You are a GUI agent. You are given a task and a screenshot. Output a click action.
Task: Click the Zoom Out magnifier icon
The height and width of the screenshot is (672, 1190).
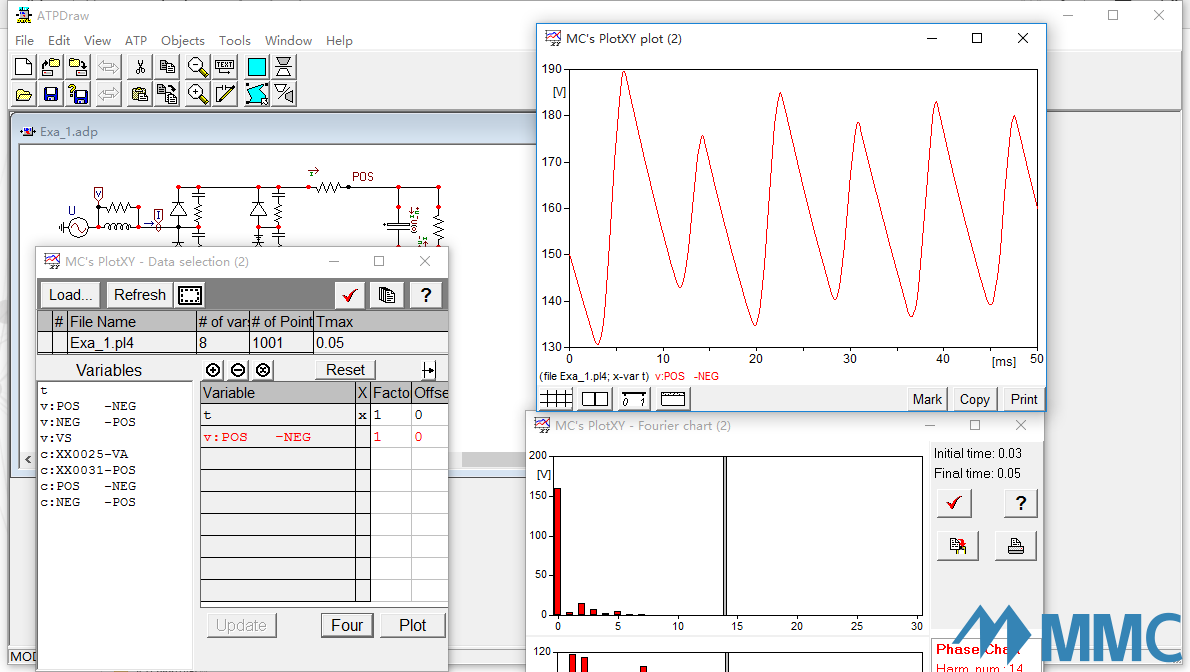point(198,67)
